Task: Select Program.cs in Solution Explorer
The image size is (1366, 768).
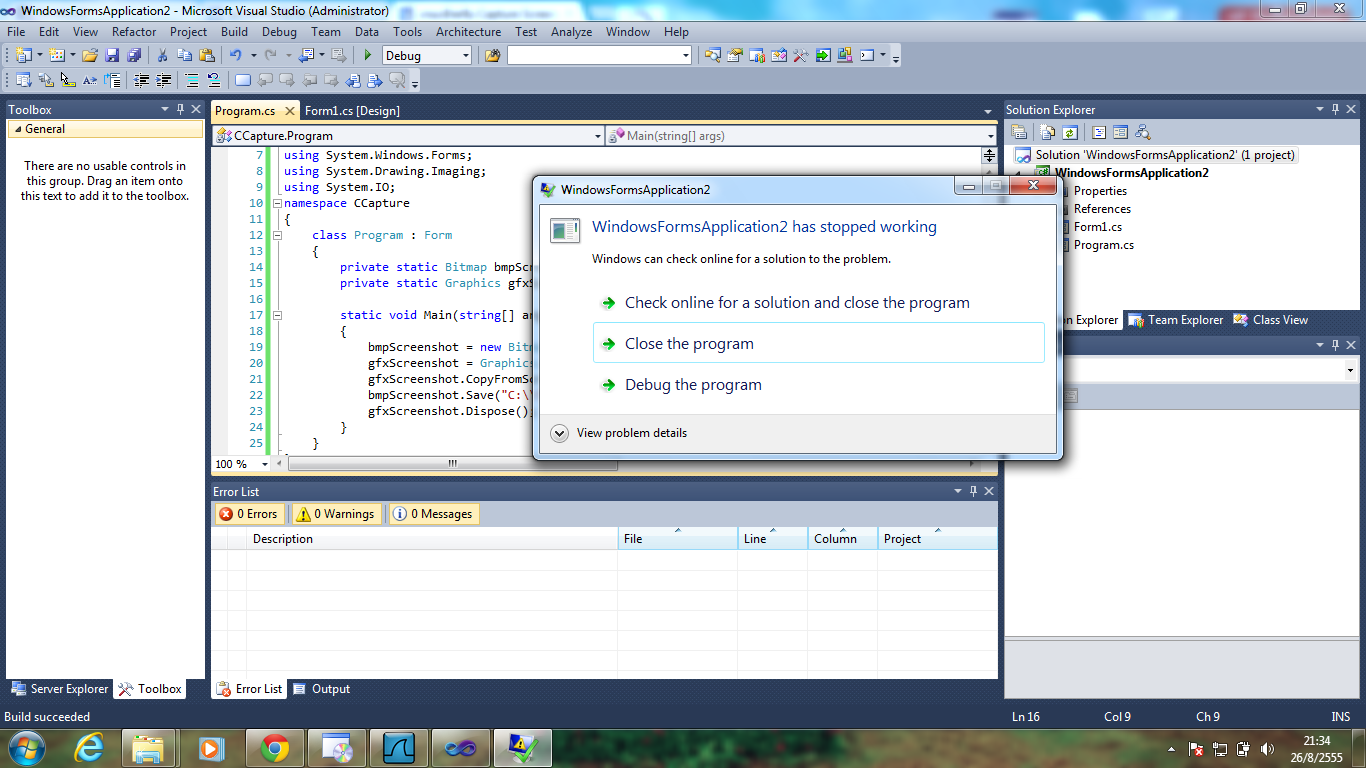Action: [1104, 245]
